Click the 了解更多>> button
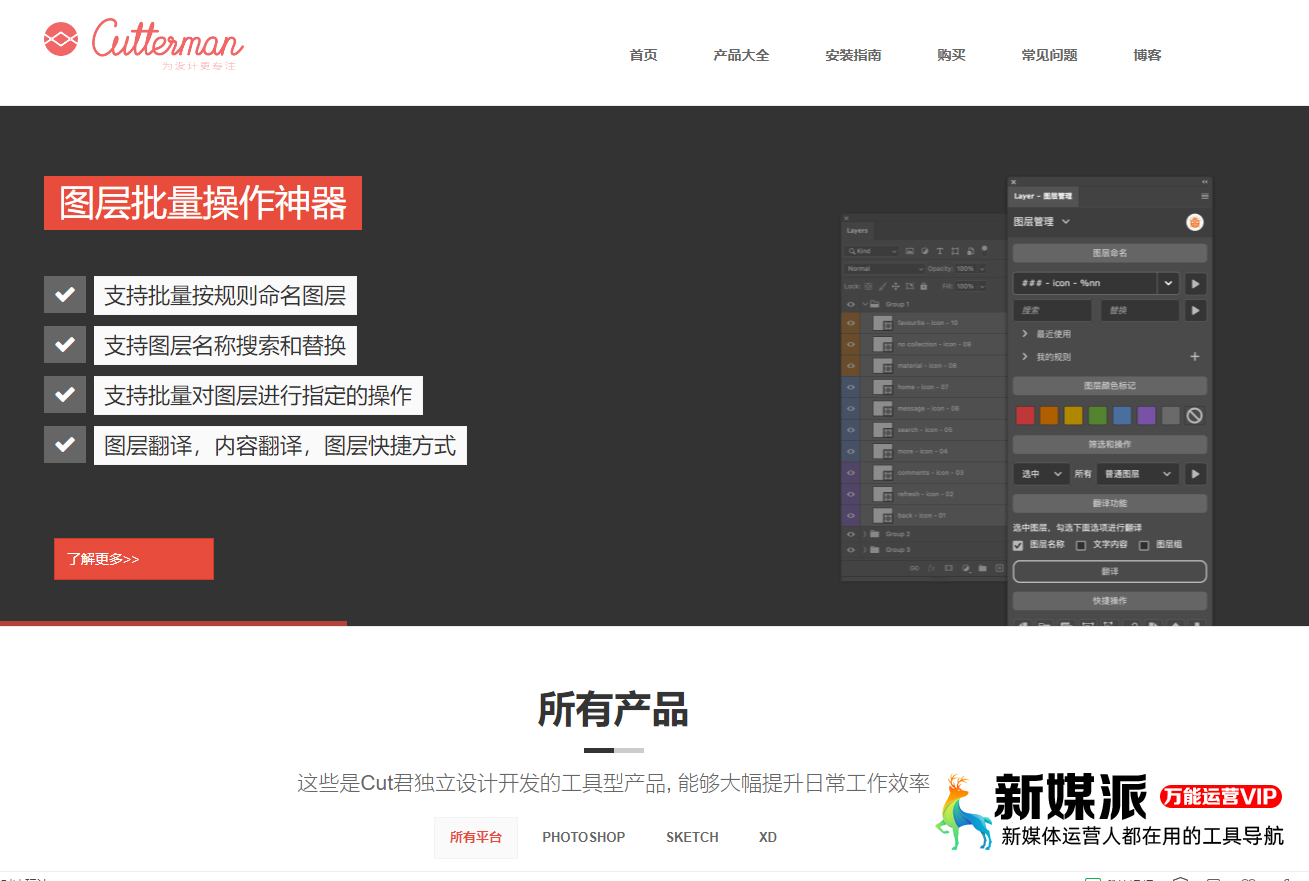The width and height of the screenshot is (1309, 881). click(134, 559)
